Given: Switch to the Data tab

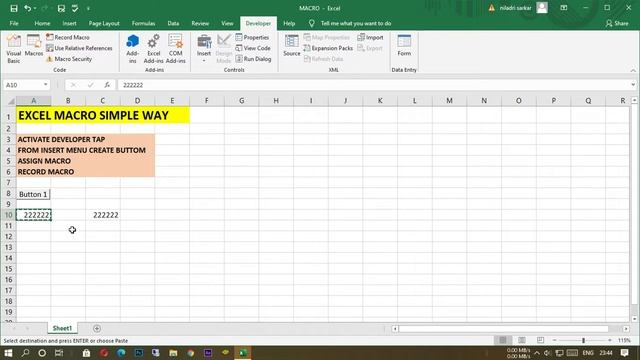Looking at the screenshot, I should [173, 23].
